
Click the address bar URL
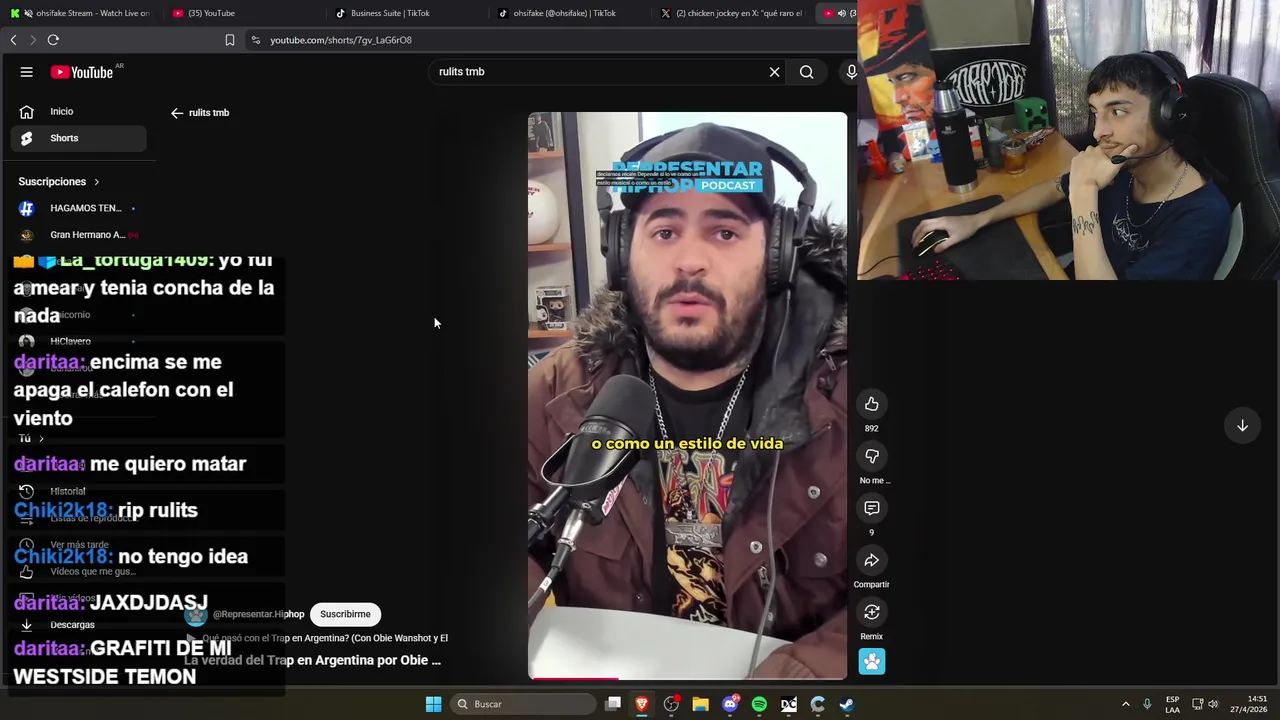tap(341, 40)
